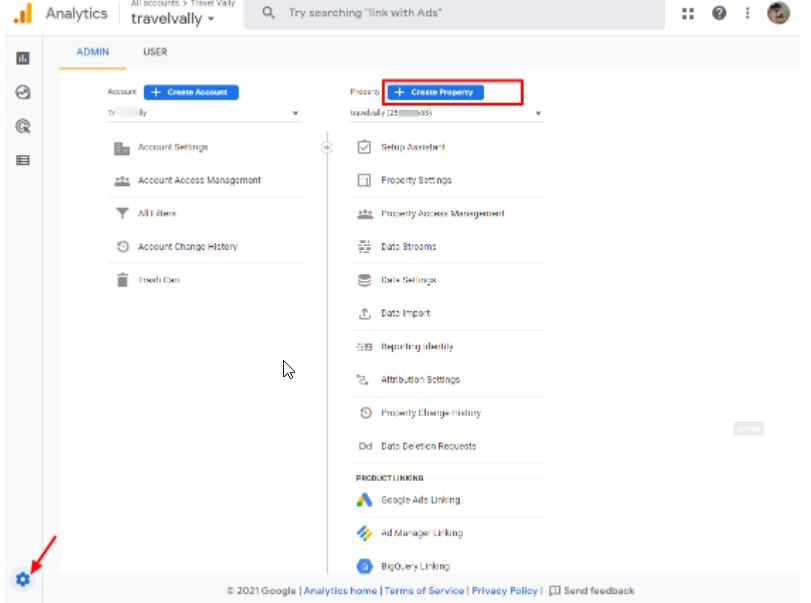This screenshot has height=603, width=811.
Task: Open the Configure table icon in the sidebar
Action: point(22,160)
